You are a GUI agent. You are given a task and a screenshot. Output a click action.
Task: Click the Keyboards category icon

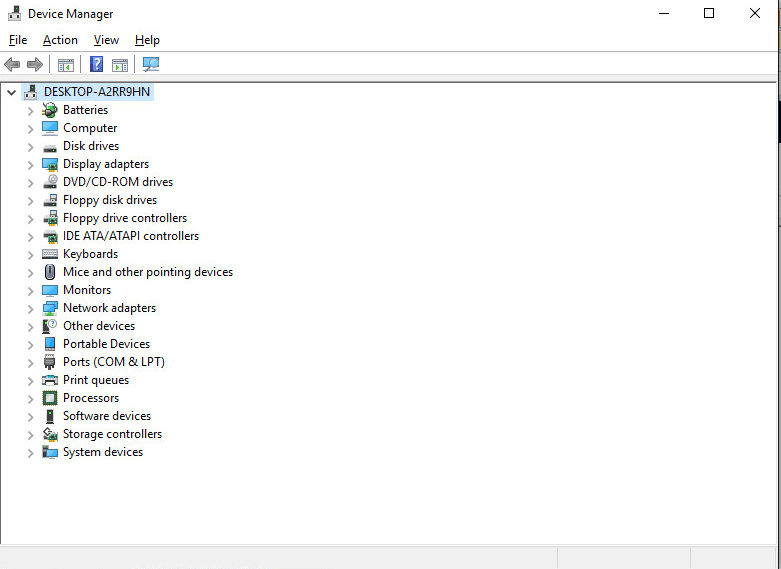(x=50, y=254)
